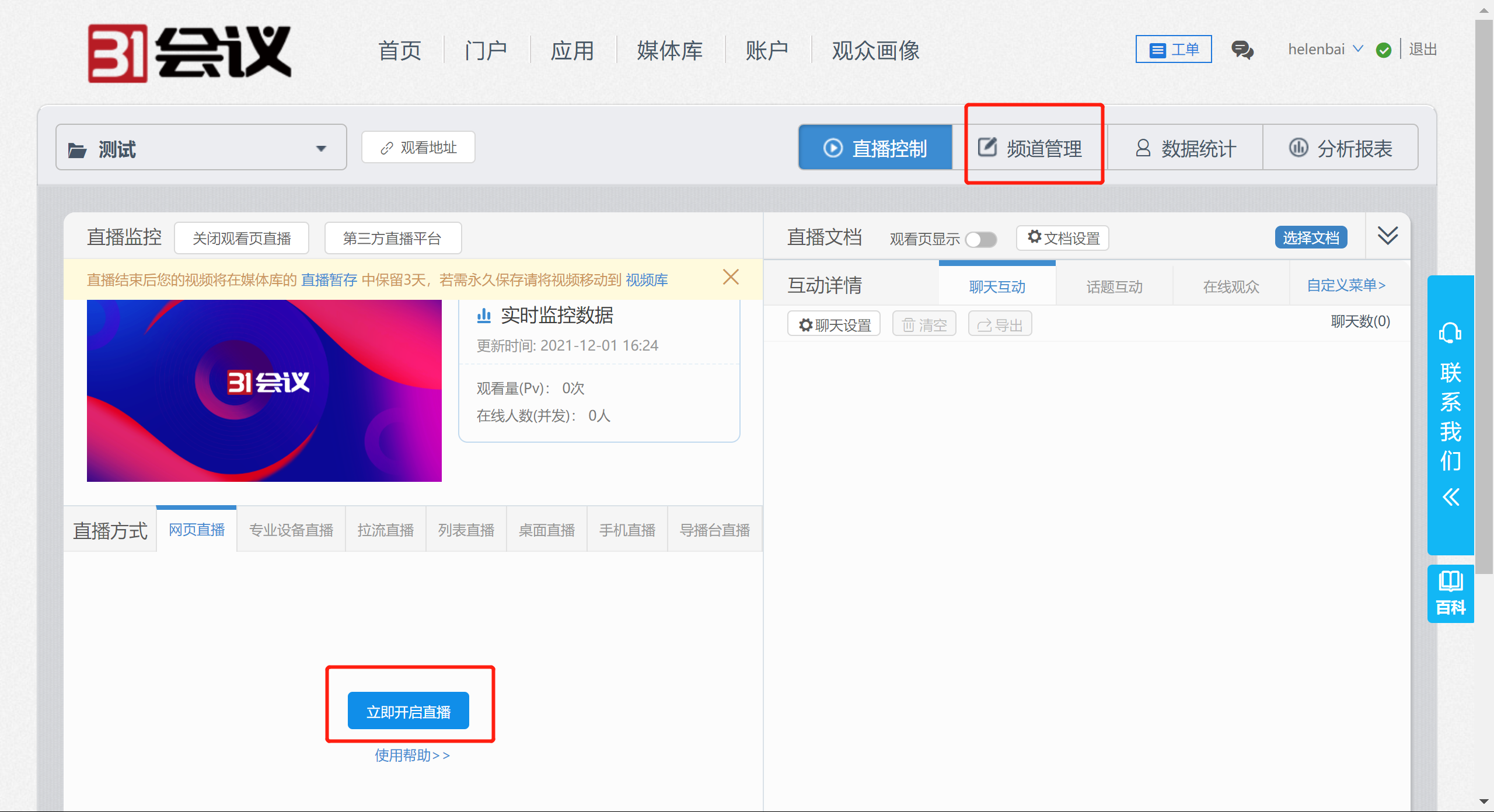
Task: Click the person icon in 数据统计
Action: click(1143, 148)
